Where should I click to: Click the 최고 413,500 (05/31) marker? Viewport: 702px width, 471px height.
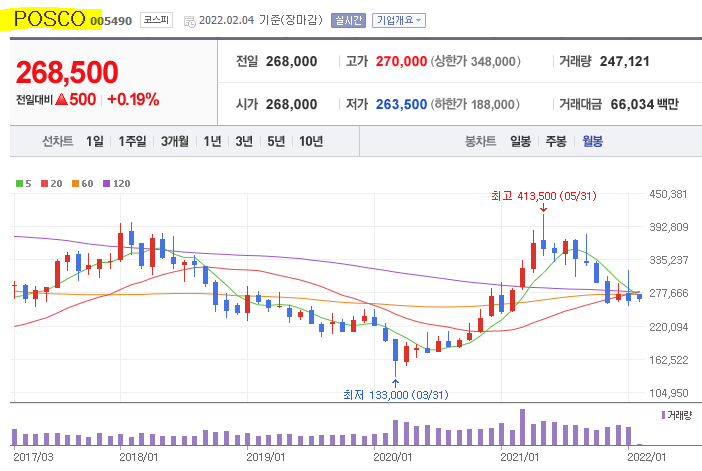(x=544, y=196)
